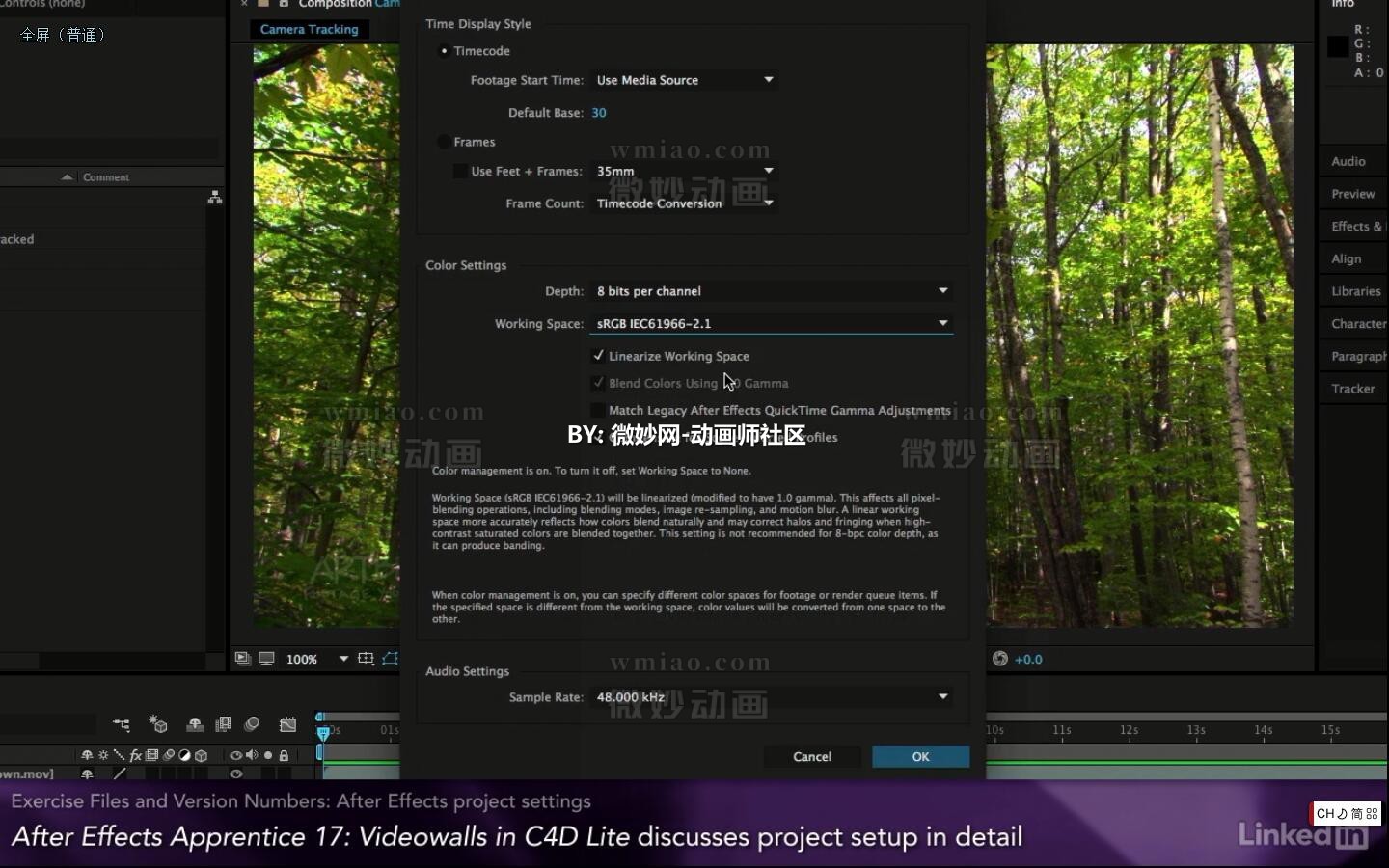Enable Match Legacy QuickTime Gamma Adjustments checkbox
The height and width of the screenshot is (868, 1389).
coord(598,410)
